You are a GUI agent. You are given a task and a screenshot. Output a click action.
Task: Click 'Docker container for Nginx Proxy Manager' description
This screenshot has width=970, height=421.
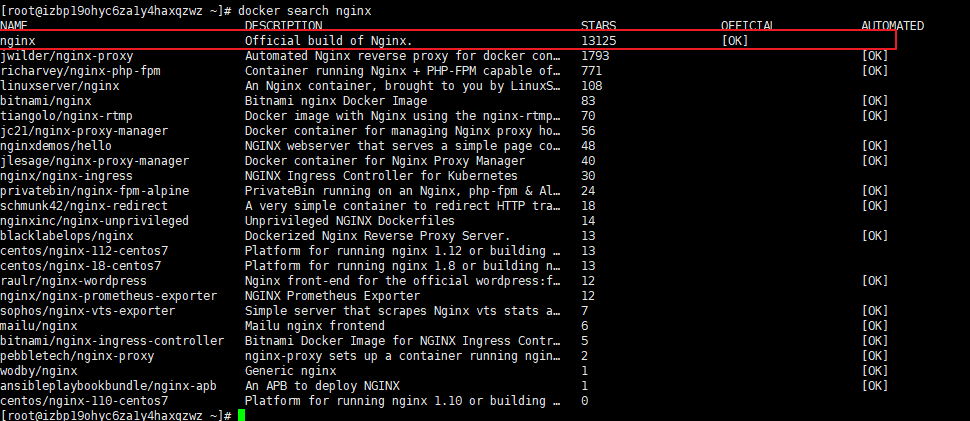385,161
